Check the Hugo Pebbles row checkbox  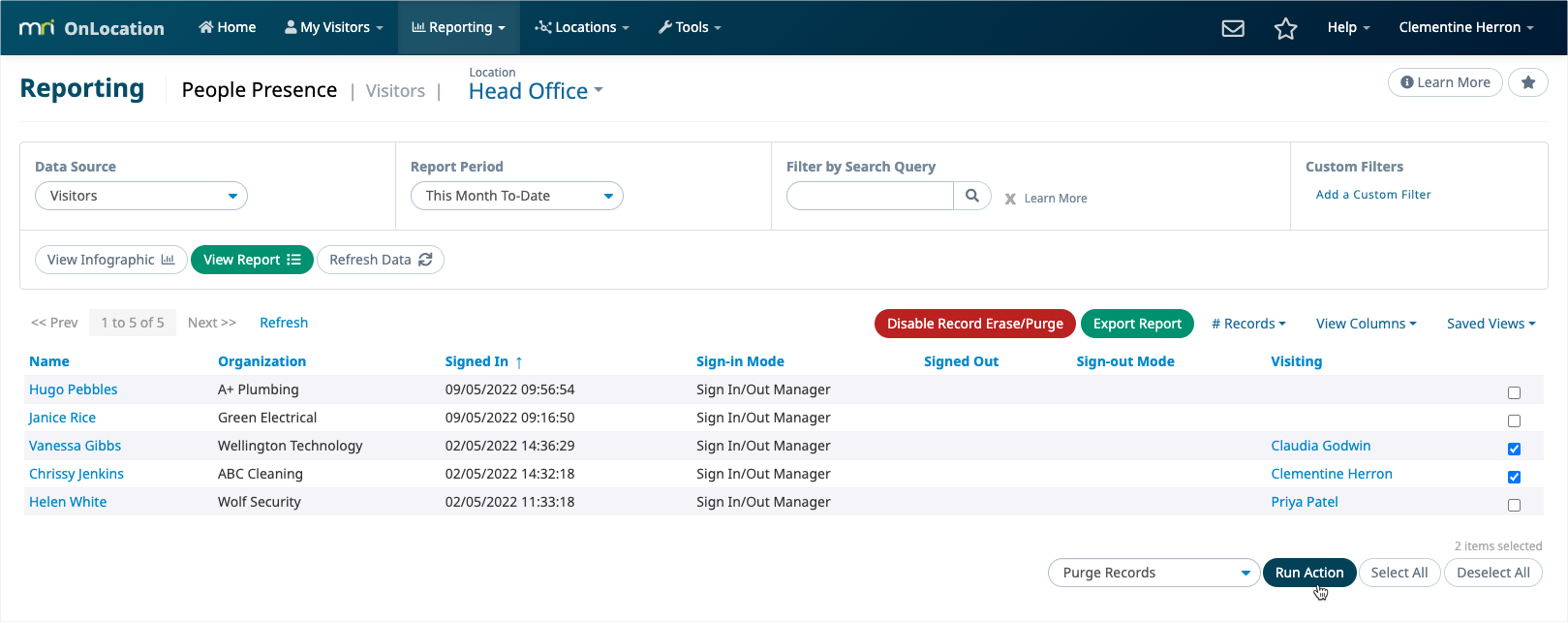(x=1514, y=392)
